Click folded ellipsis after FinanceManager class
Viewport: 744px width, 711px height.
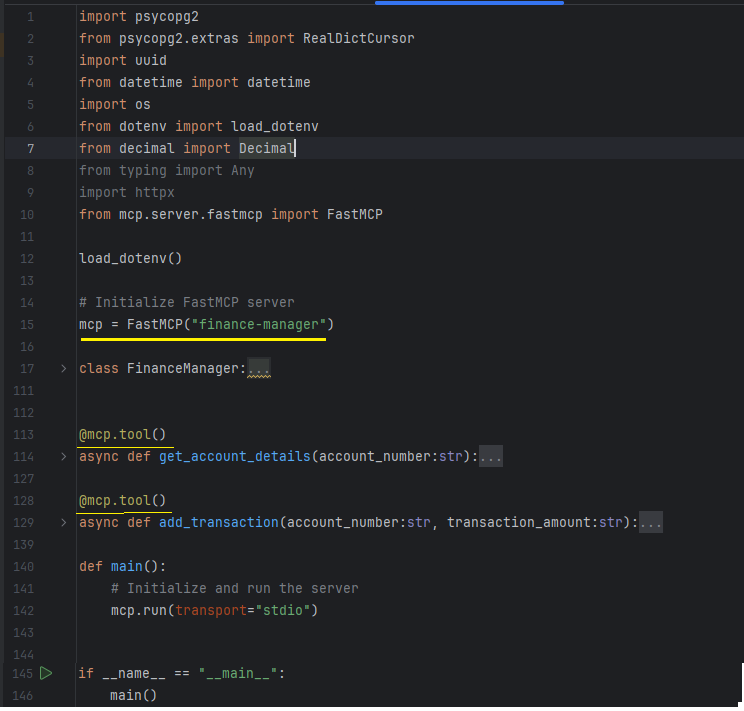259,368
